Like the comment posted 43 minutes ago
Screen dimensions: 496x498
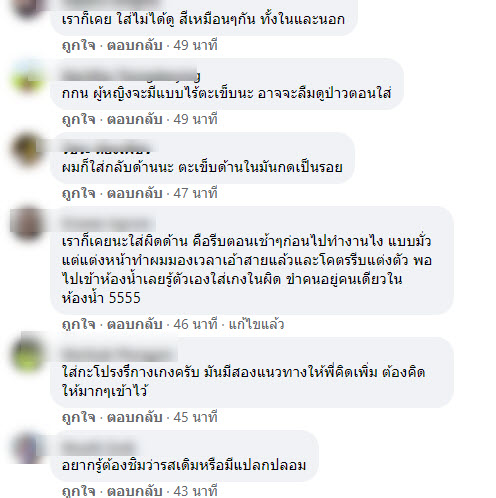pos(79,491)
